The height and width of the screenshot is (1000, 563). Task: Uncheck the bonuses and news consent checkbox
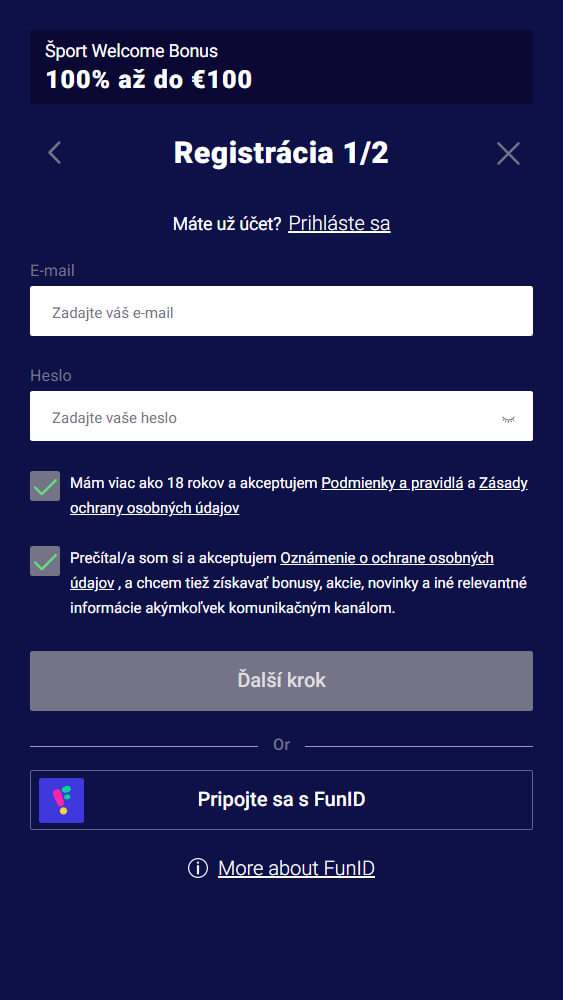45,561
